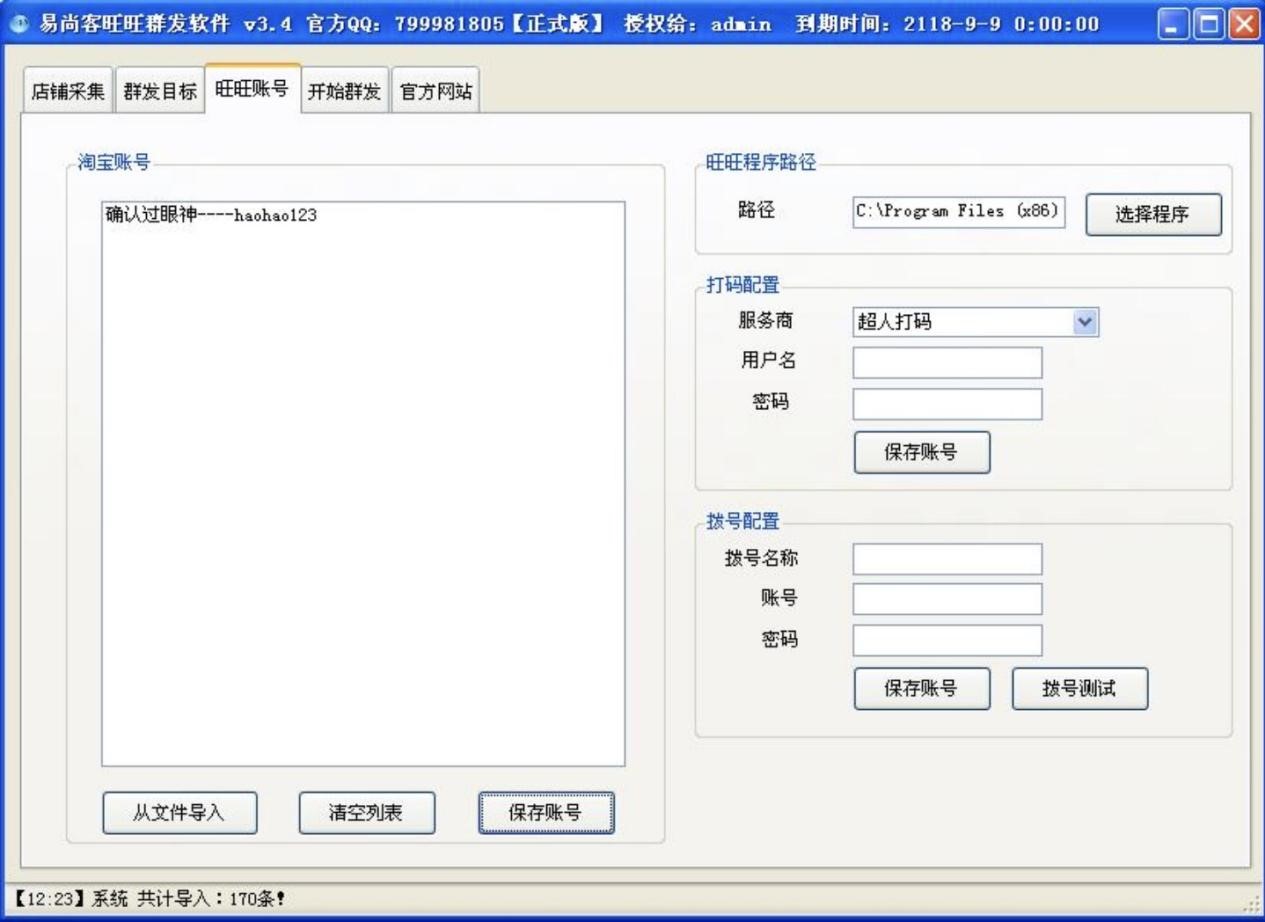Image resolution: width=1265 pixels, height=922 pixels.
Task: Open the 店铺采集 tab
Action: pyautogui.click(x=68, y=92)
